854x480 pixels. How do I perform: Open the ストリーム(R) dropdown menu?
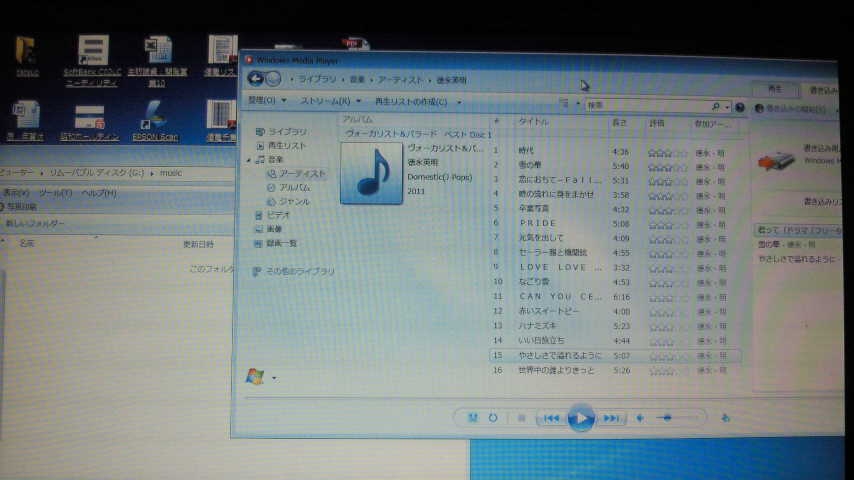[x=330, y=101]
